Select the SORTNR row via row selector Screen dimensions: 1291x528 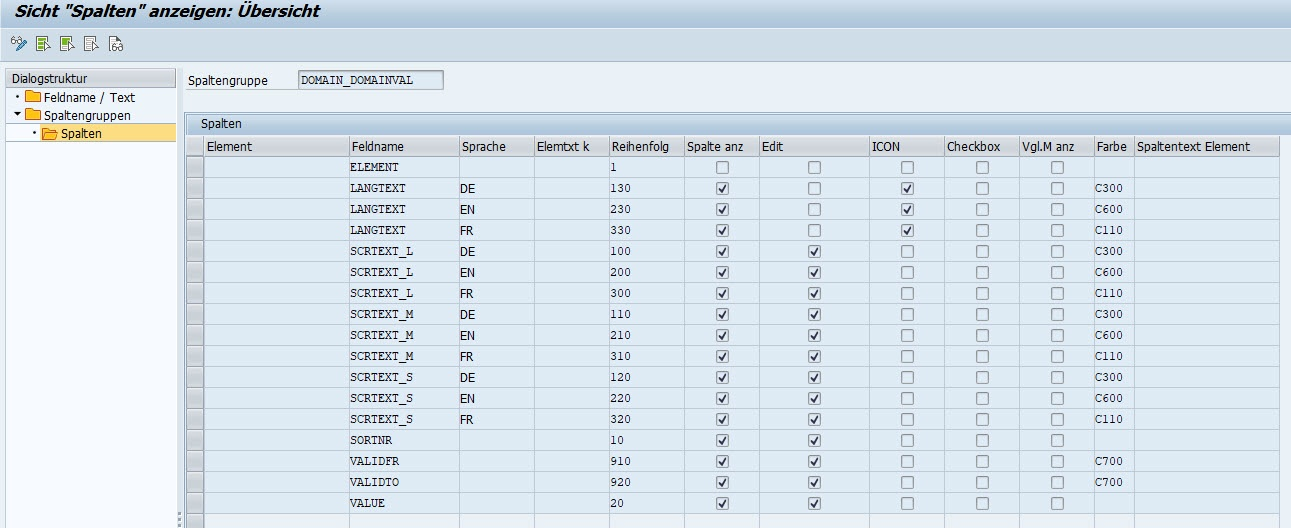[x=195, y=440]
